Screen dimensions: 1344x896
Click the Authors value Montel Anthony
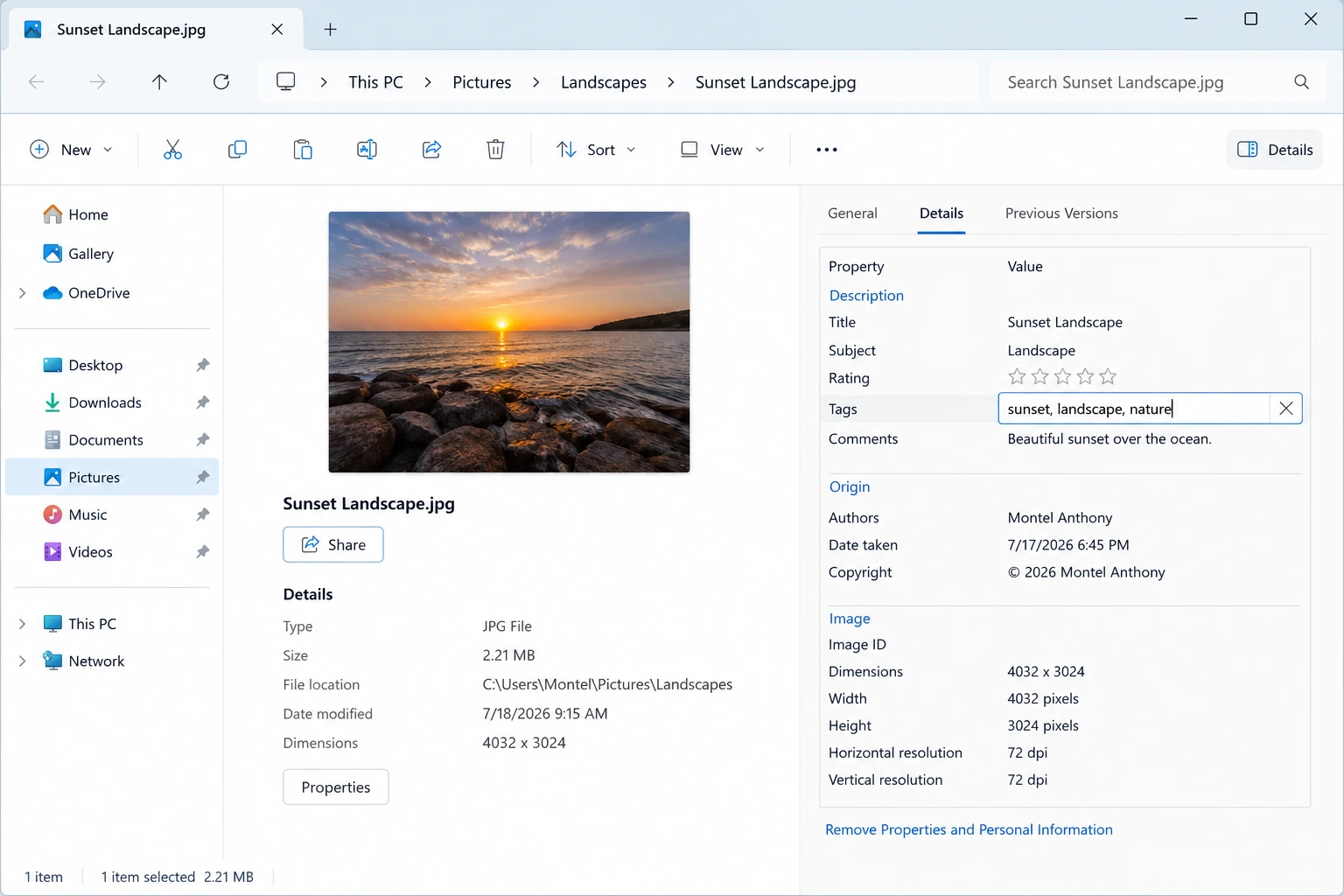pos(1060,518)
